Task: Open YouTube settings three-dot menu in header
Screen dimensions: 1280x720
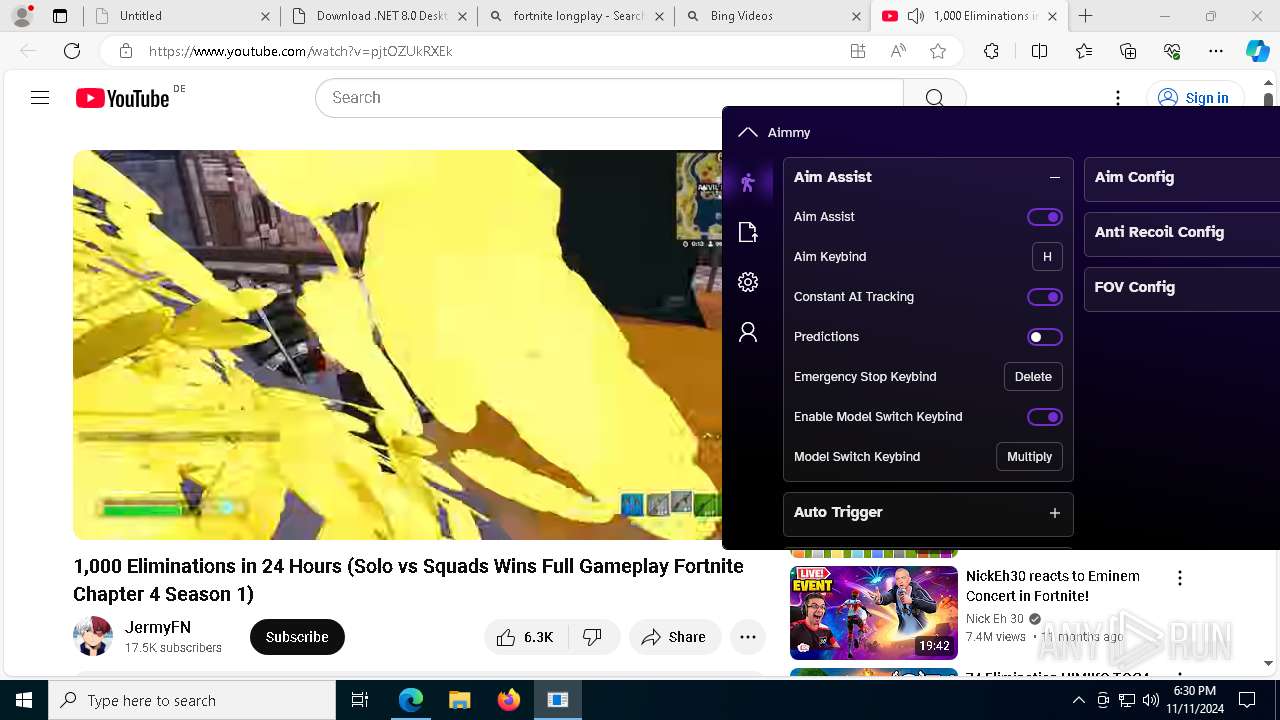Action: (1118, 97)
